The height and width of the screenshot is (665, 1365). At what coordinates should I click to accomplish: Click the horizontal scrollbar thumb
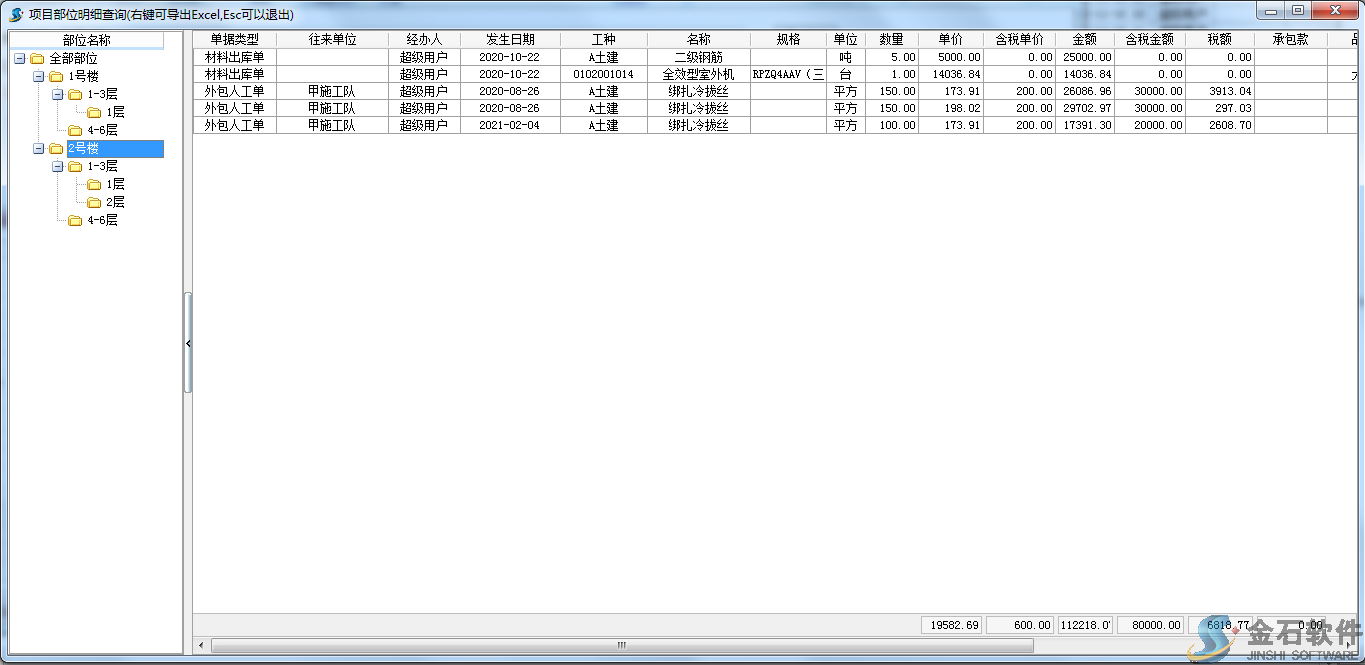(x=621, y=645)
